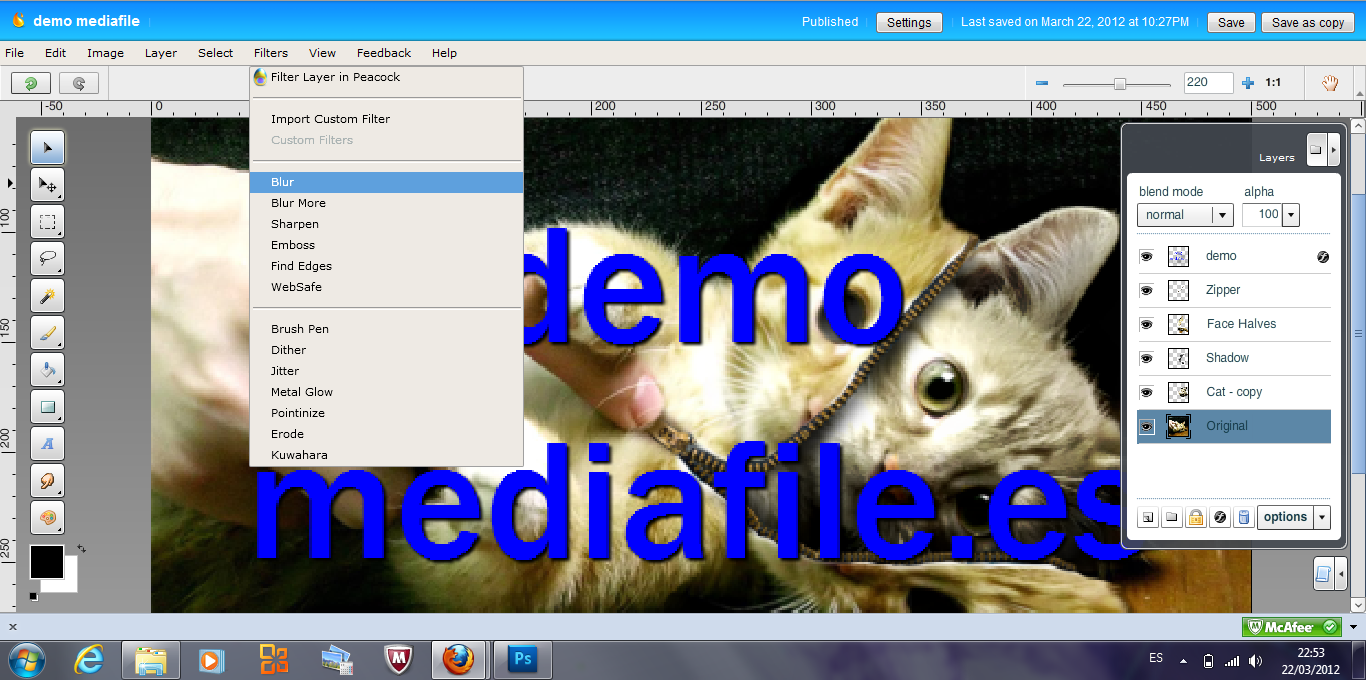Click the Save as copy button

click(1307, 21)
